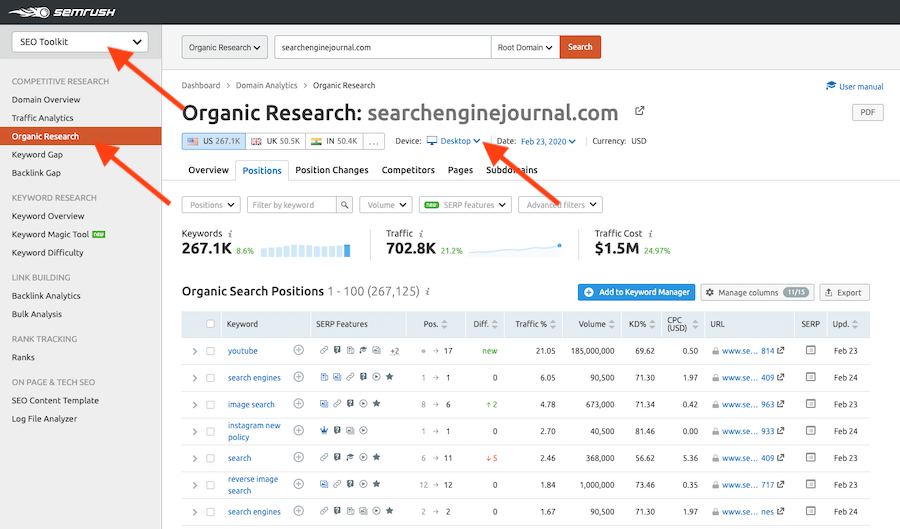The height and width of the screenshot is (529, 900).
Task: Check the reverse image search row checkbox
Action: pyautogui.click(x=211, y=485)
